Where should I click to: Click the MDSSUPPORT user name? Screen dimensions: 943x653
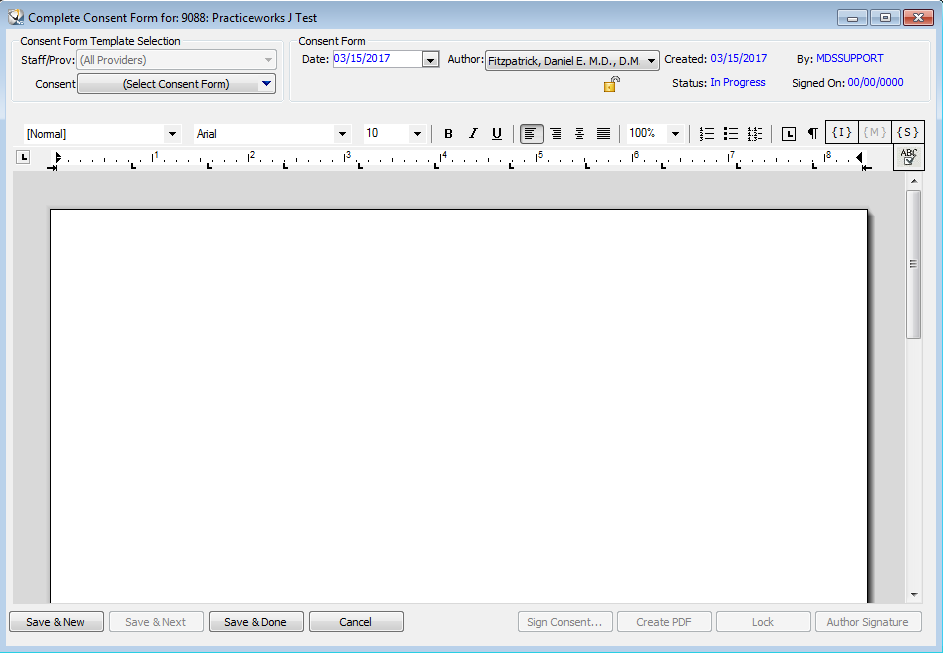[850, 58]
